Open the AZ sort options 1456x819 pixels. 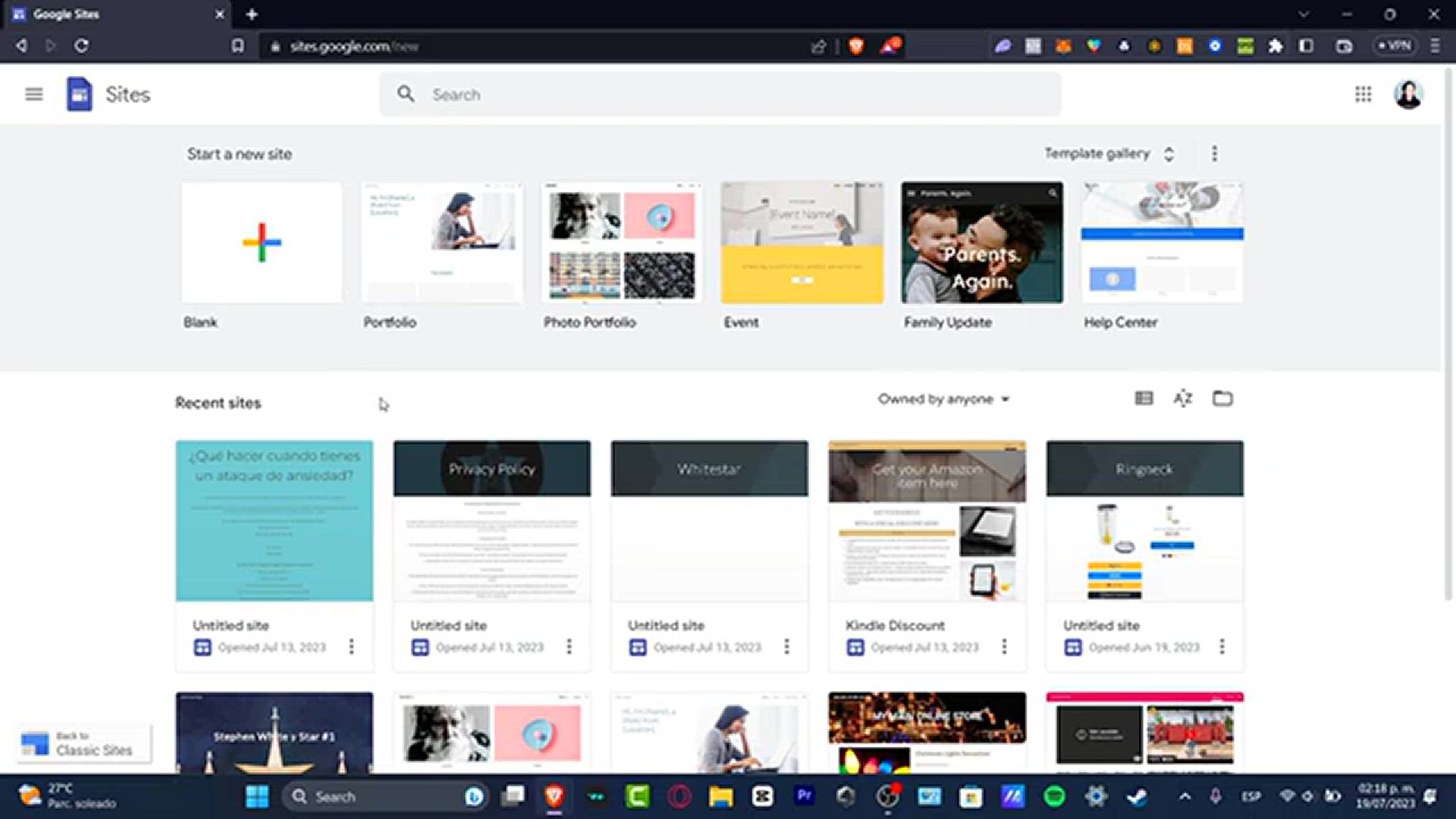click(1183, 398)
